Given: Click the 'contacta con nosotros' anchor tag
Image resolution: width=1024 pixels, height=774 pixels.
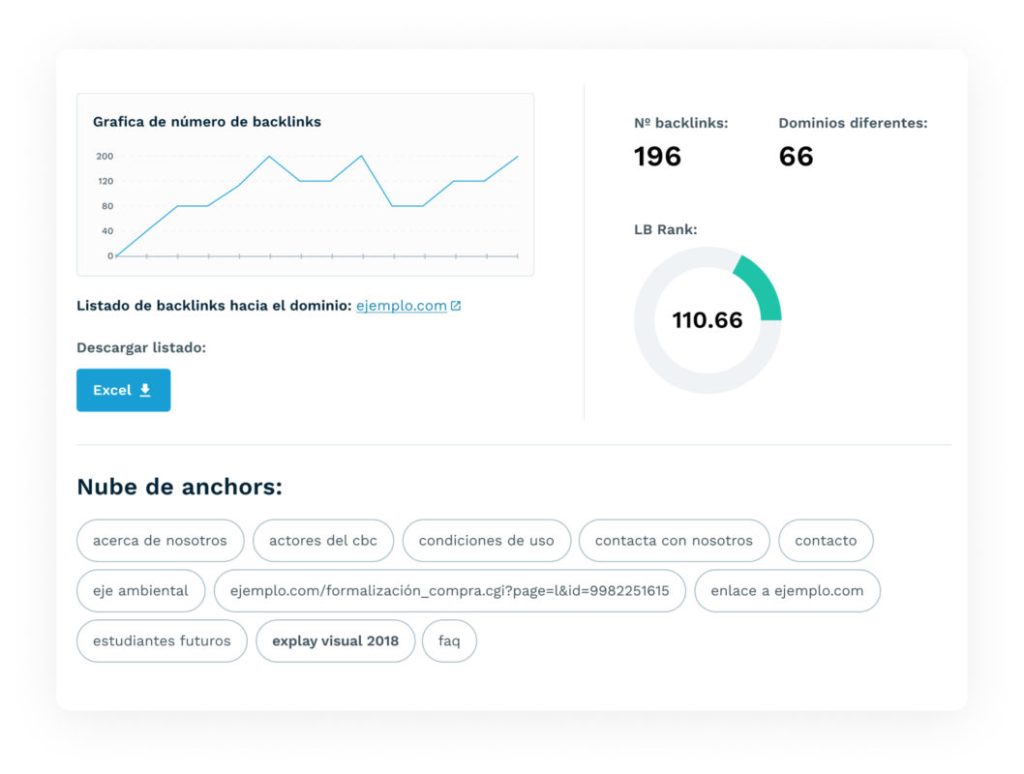Looking at the screenshot, I should (673, 540).
